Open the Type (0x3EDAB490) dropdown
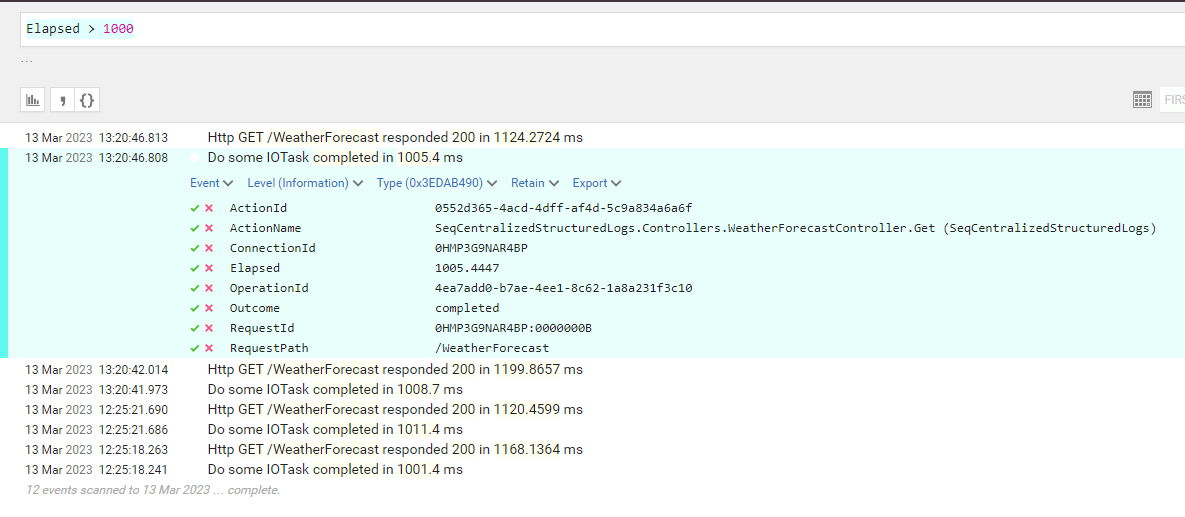Image resolution: width=1185 pixels, height=517 pixels. point(437,183)
